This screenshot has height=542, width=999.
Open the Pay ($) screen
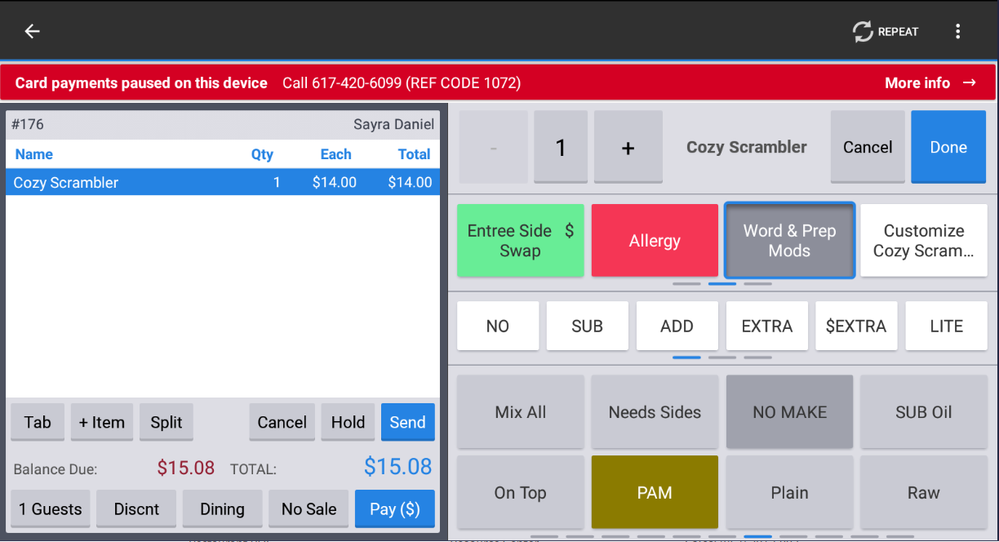tap(394, 509)
